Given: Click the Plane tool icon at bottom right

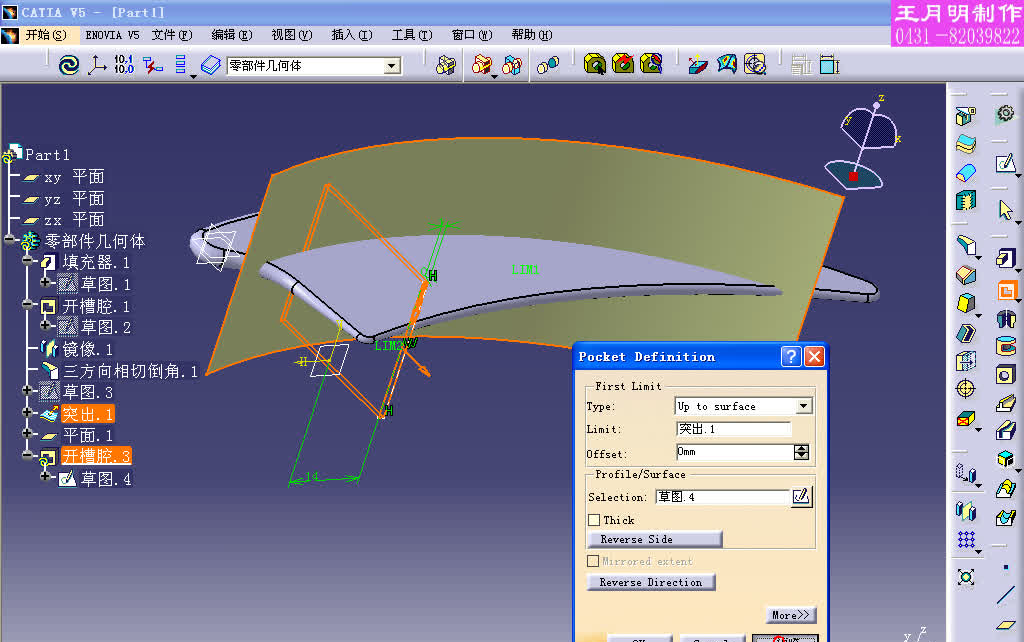Looking at the screenshot, I should [x=1006, y=625].
